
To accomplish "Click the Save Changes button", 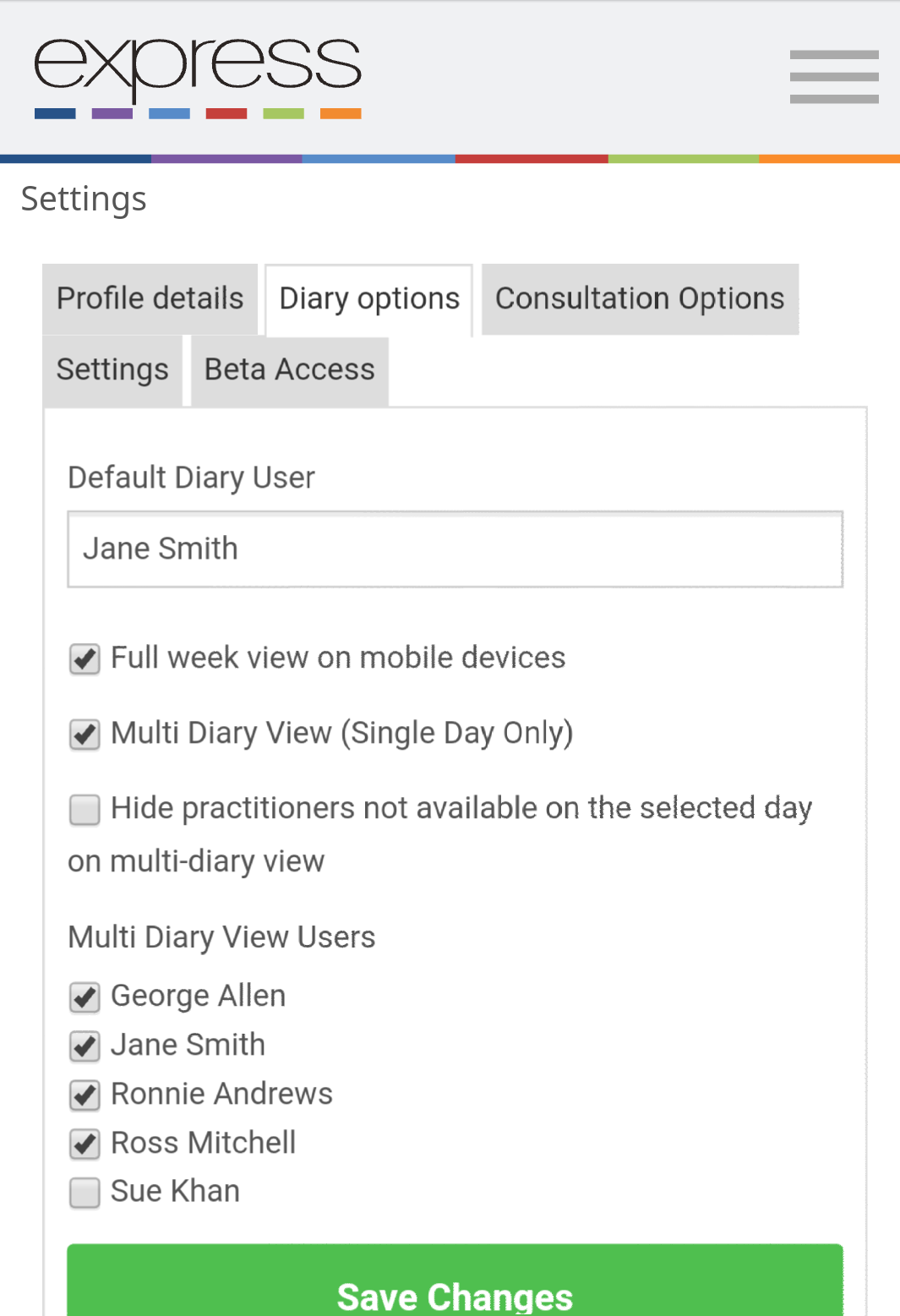I will pos(455,1280).
